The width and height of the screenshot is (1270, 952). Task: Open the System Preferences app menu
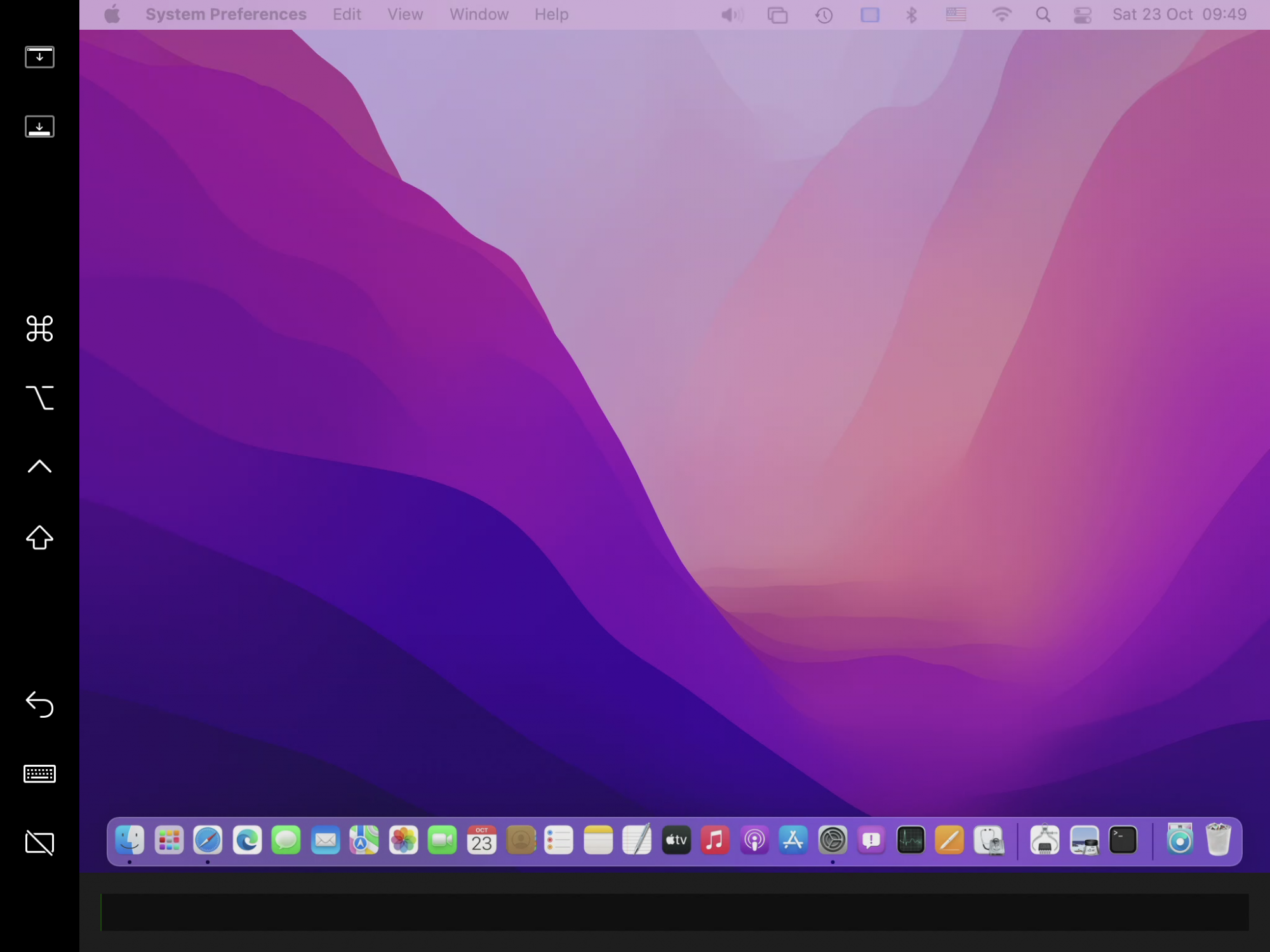click(x=225, y=14)
